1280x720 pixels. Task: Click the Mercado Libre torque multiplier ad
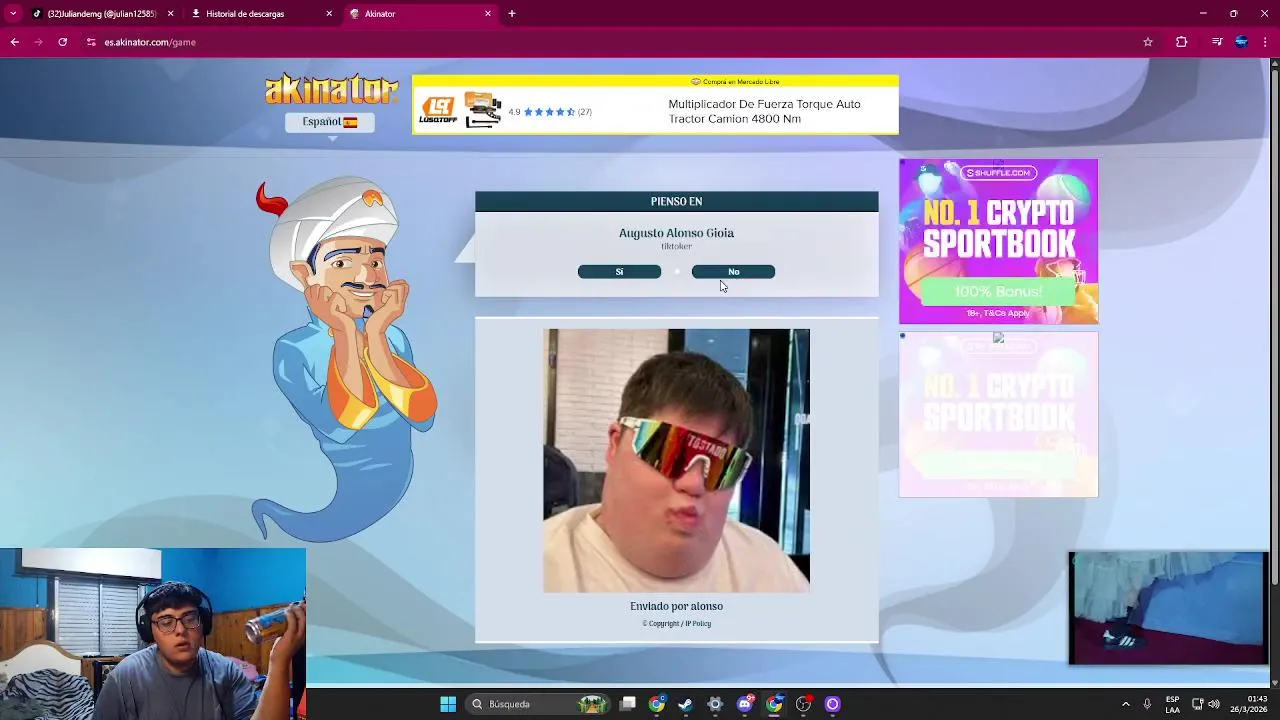click(x=655, y=105)
